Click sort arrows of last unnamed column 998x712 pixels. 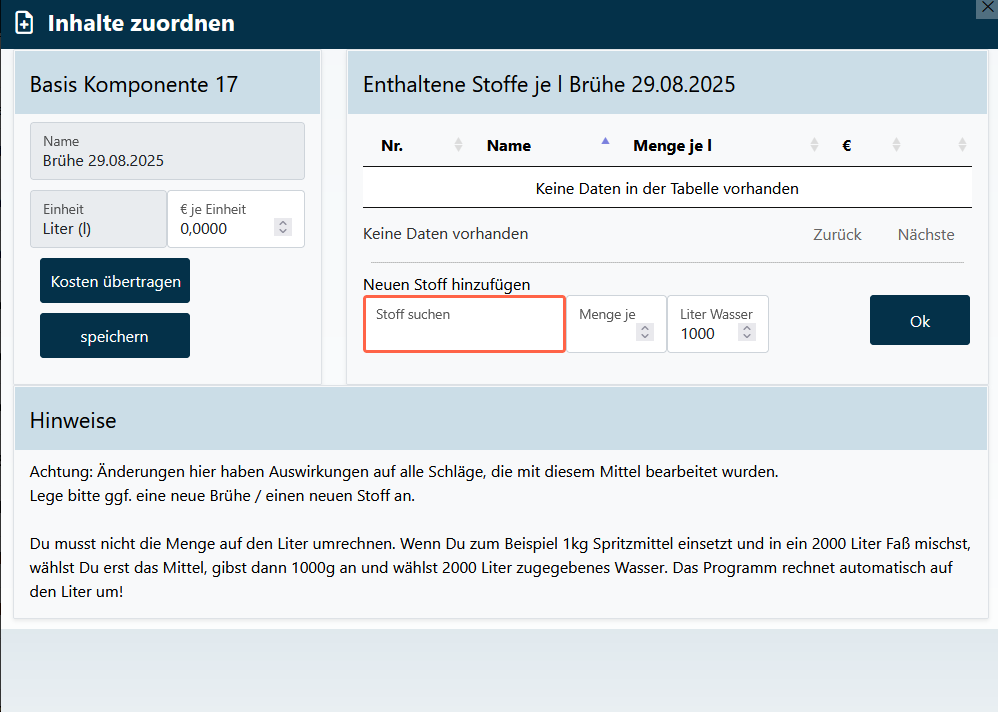tap(961, 146)
